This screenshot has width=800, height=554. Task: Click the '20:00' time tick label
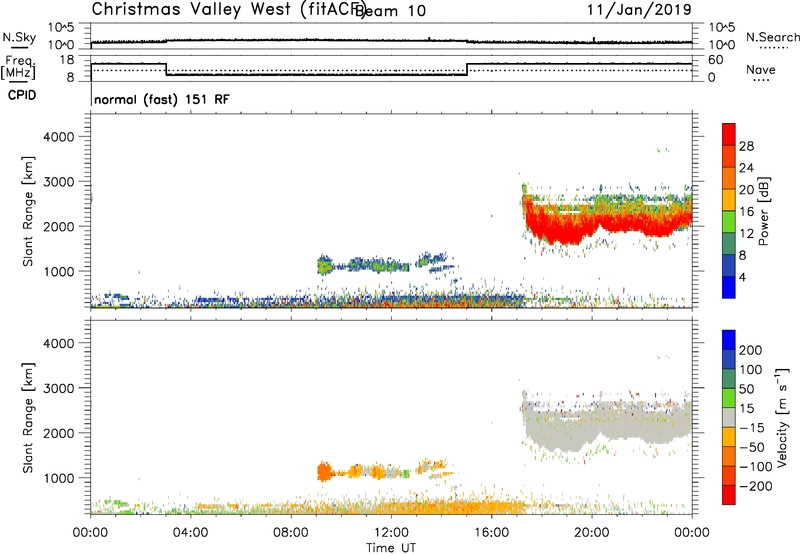tap(592, 533)
